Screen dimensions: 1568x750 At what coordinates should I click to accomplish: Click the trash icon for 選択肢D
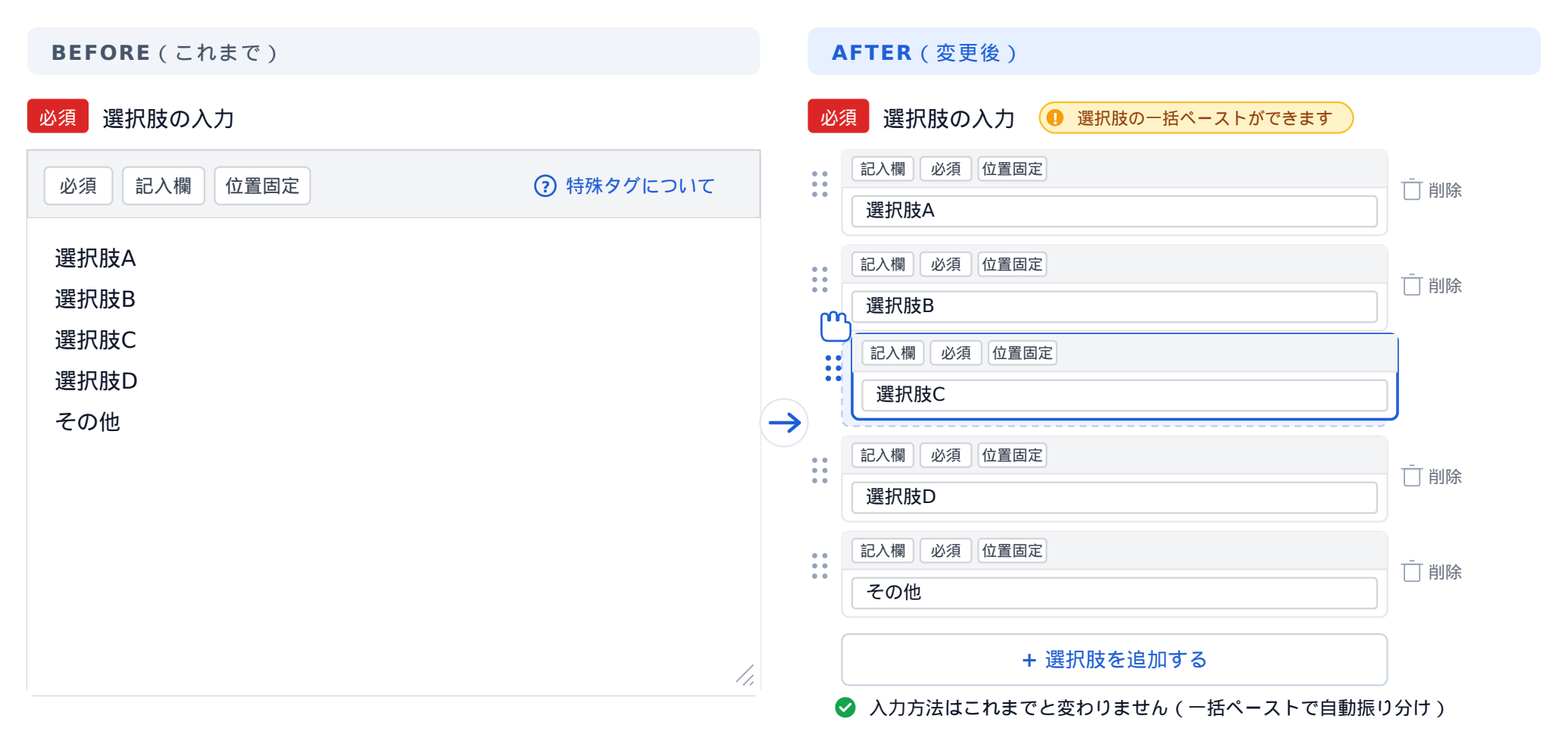pyautogui.click(x=1411, y=476)
